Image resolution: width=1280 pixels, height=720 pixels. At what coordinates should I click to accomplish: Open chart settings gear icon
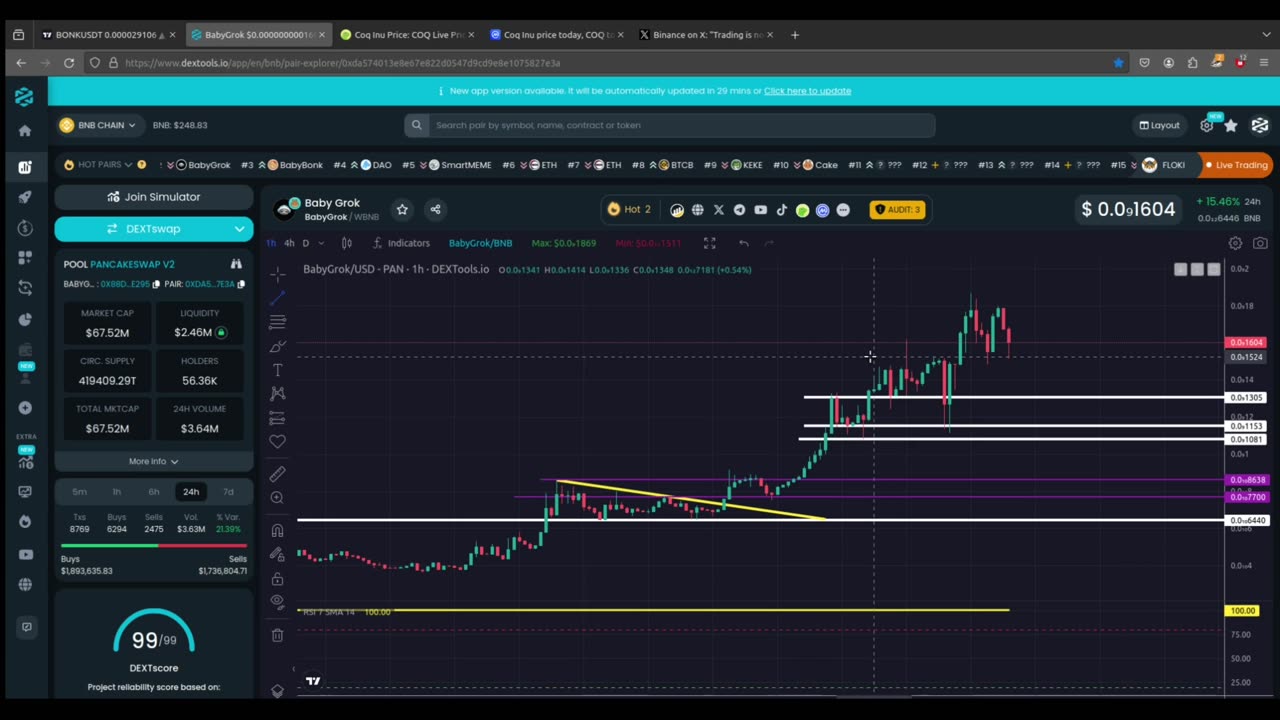1236,243
